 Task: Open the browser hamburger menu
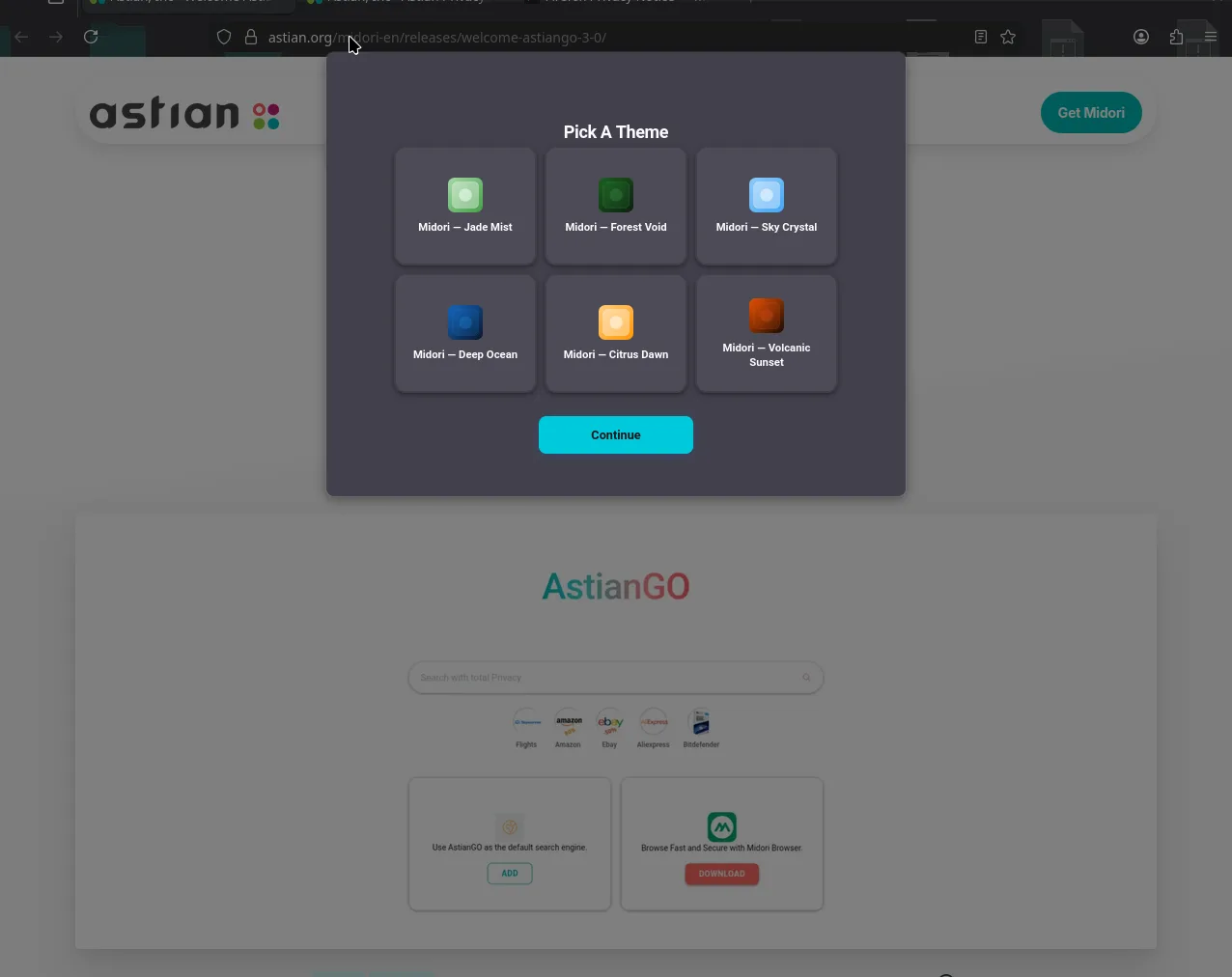coord(1210,37)
